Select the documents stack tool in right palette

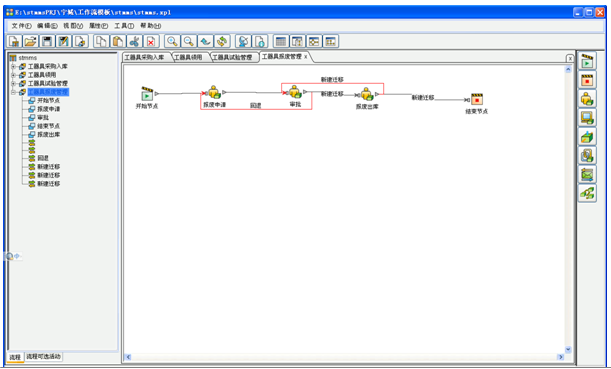click(587, 155)
